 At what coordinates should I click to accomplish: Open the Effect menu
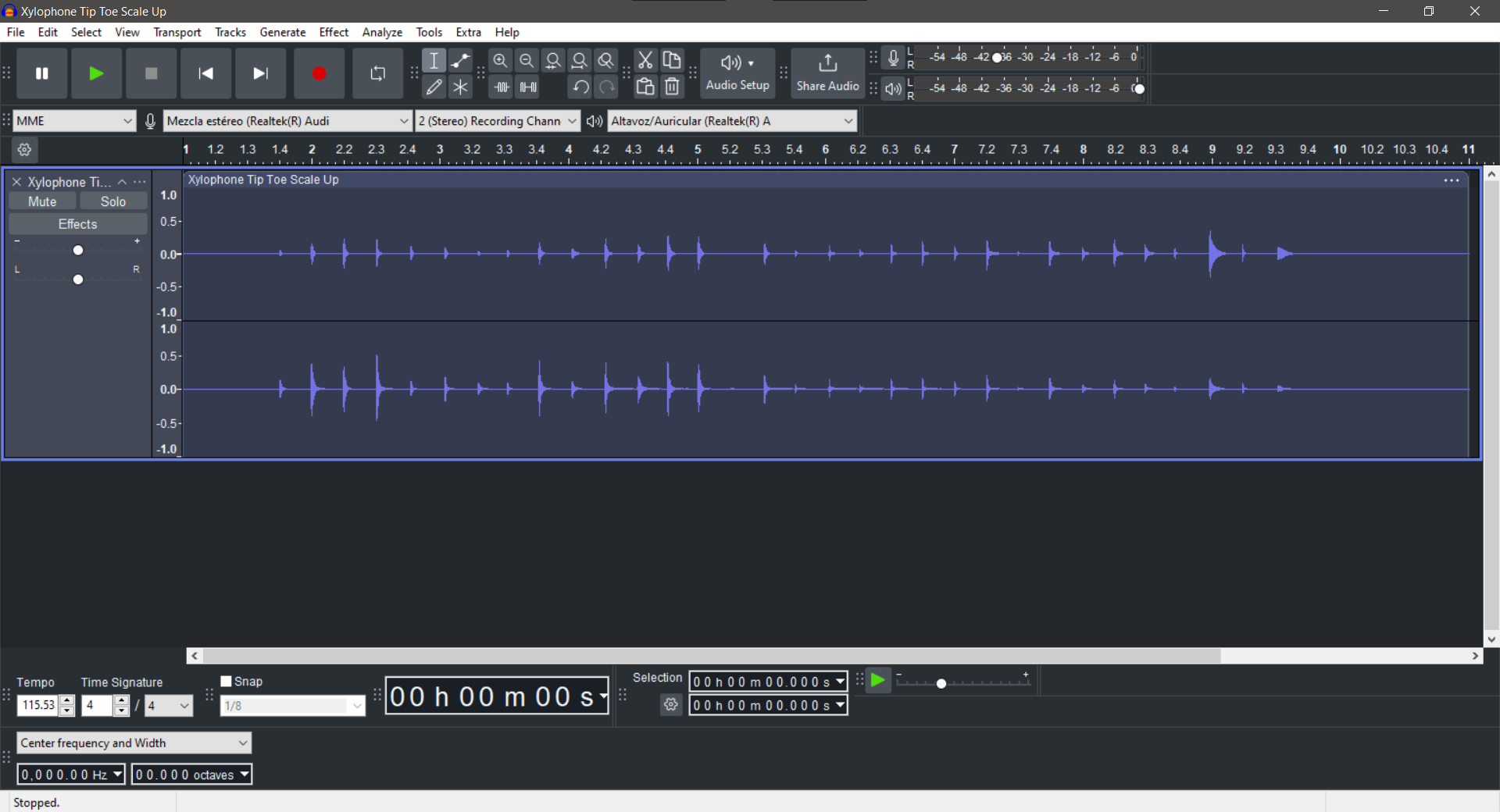coord(334,32)
